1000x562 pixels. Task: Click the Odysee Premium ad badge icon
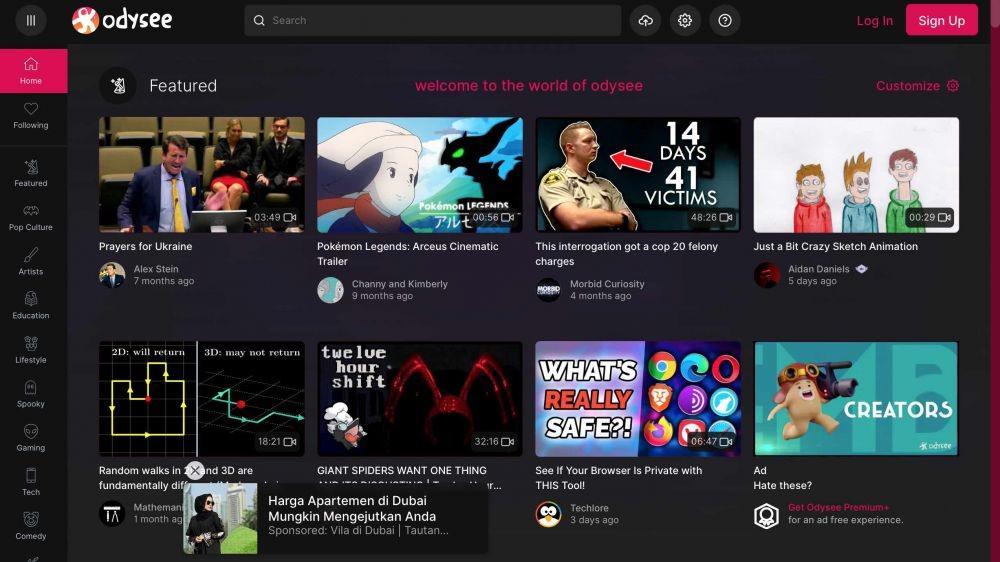tap(767, 515)
